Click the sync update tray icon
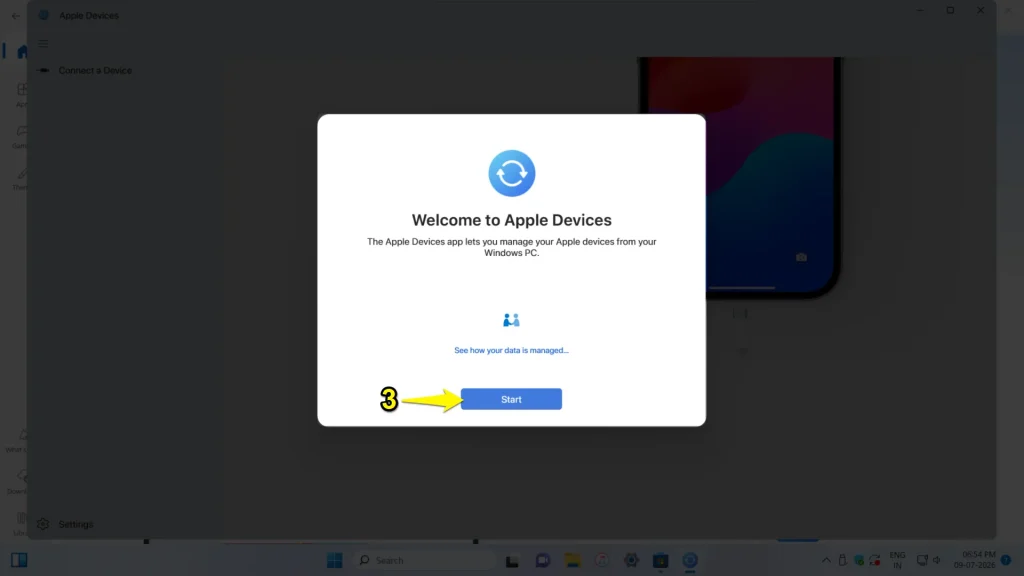This screenshot has width=1024, height=576. pyautogui.click(x=875, y=560)
